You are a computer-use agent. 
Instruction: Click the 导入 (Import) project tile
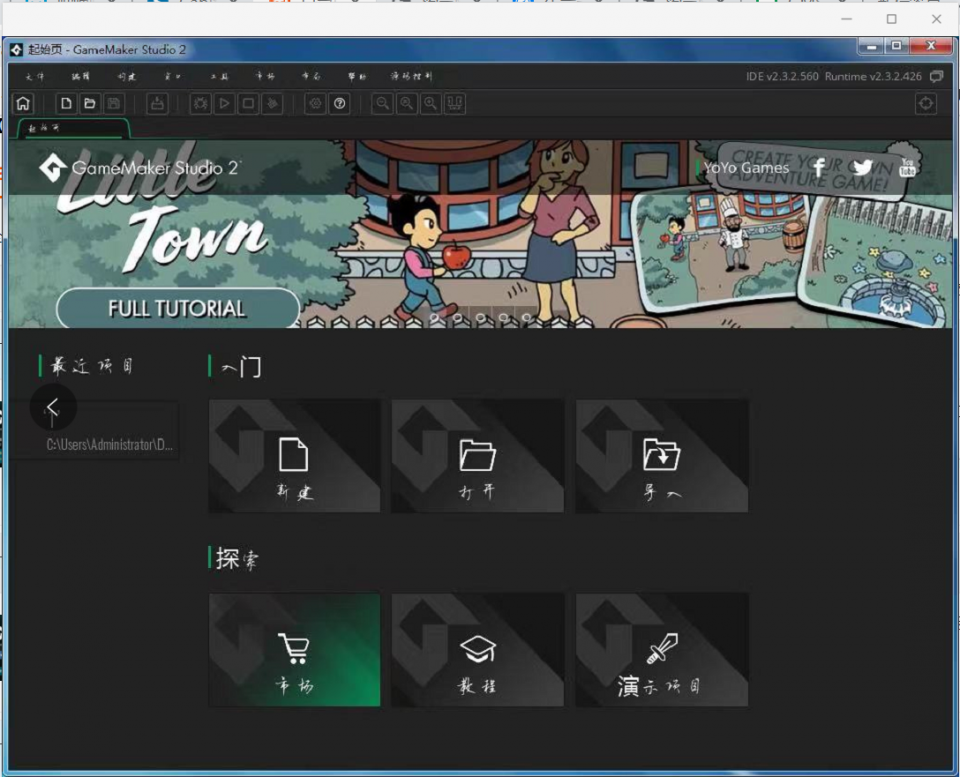click(x=662, y=456)
